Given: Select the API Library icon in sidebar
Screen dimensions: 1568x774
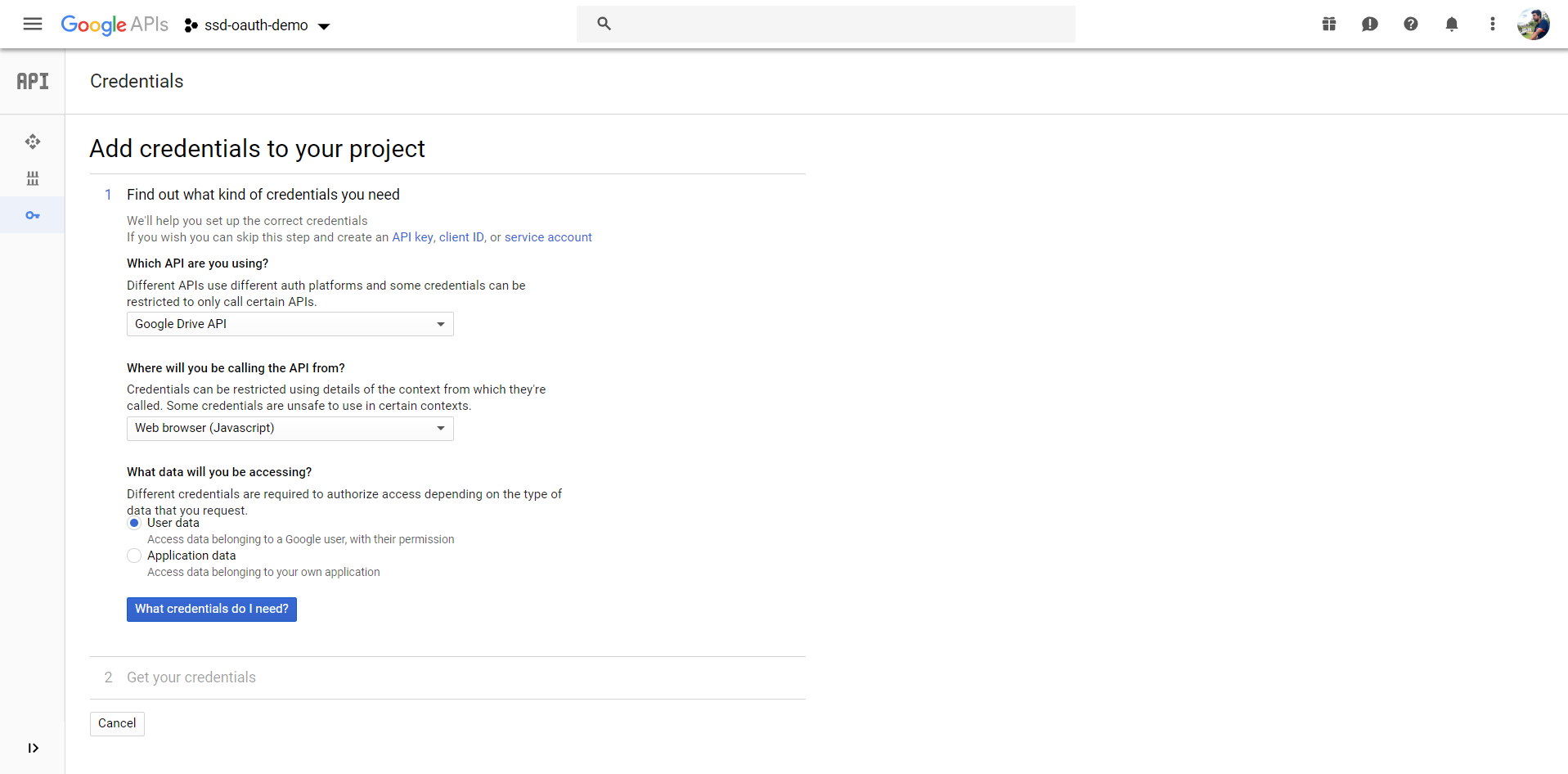Looking at the screenshot, I should click(32, 178).
